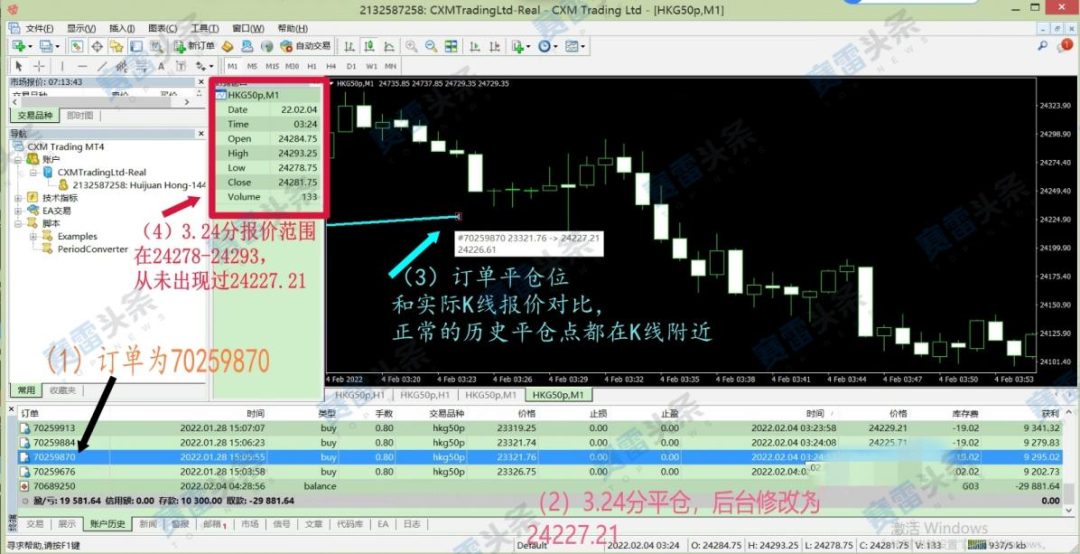Open the 显示(V) menu
Screen dimensions: 1080x554
(x=81, y=28)
